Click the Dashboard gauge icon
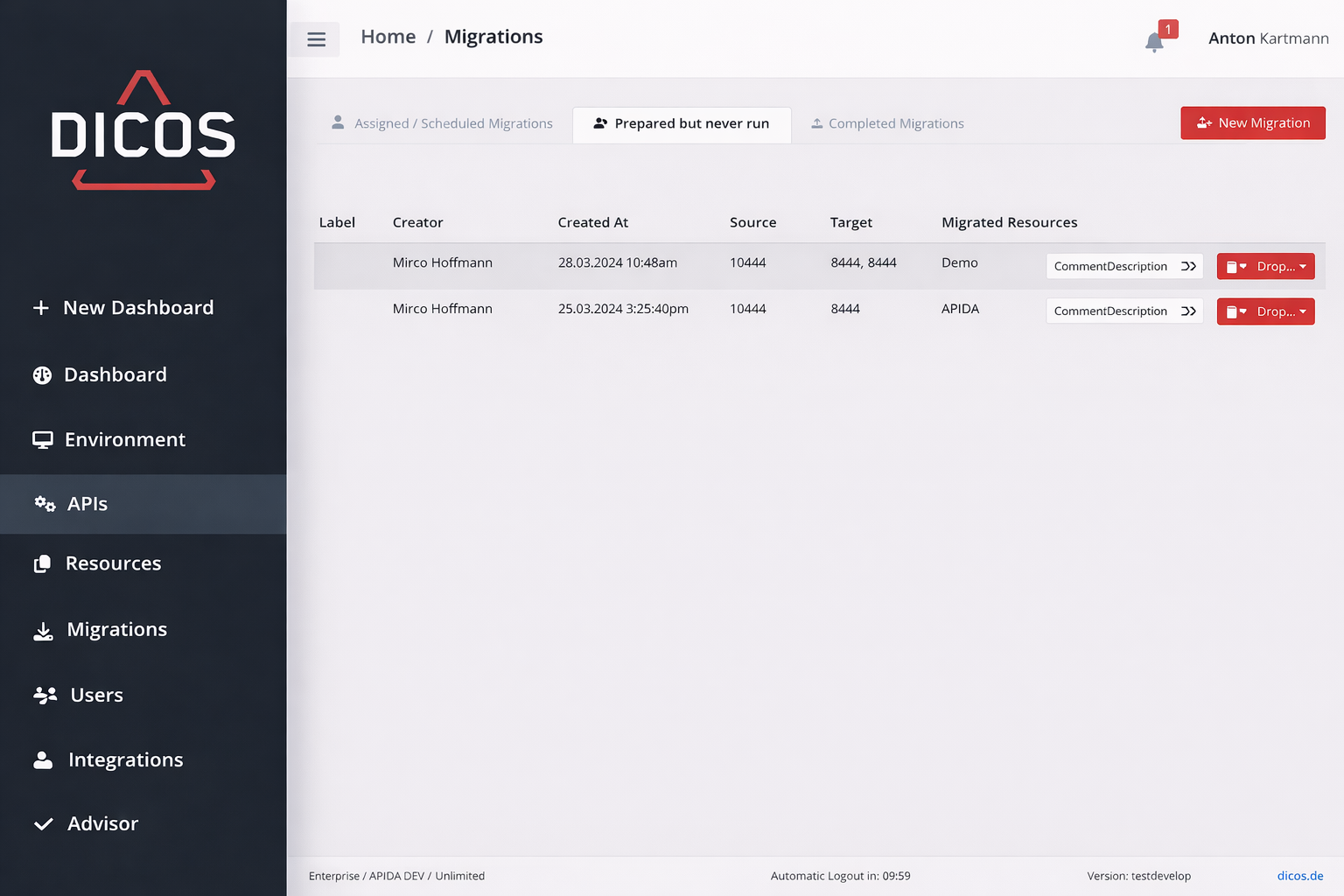 click(42, 375)
